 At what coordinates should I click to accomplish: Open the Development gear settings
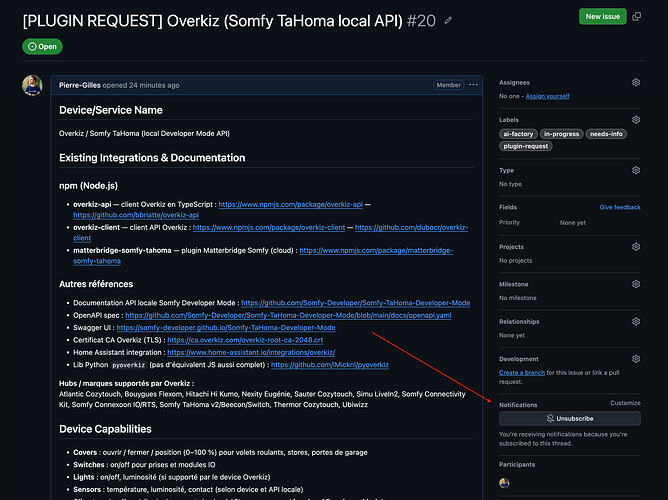coord(636,359)
